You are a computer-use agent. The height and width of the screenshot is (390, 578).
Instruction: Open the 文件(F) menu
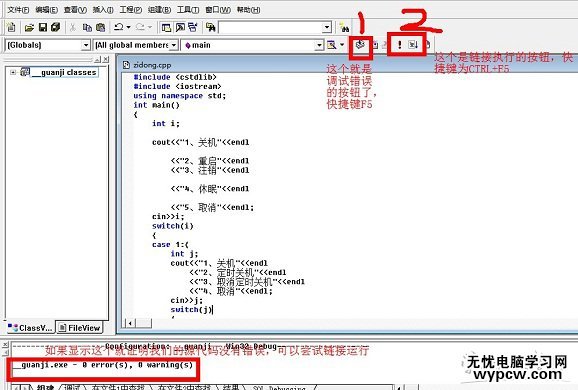tap(18, 10)
